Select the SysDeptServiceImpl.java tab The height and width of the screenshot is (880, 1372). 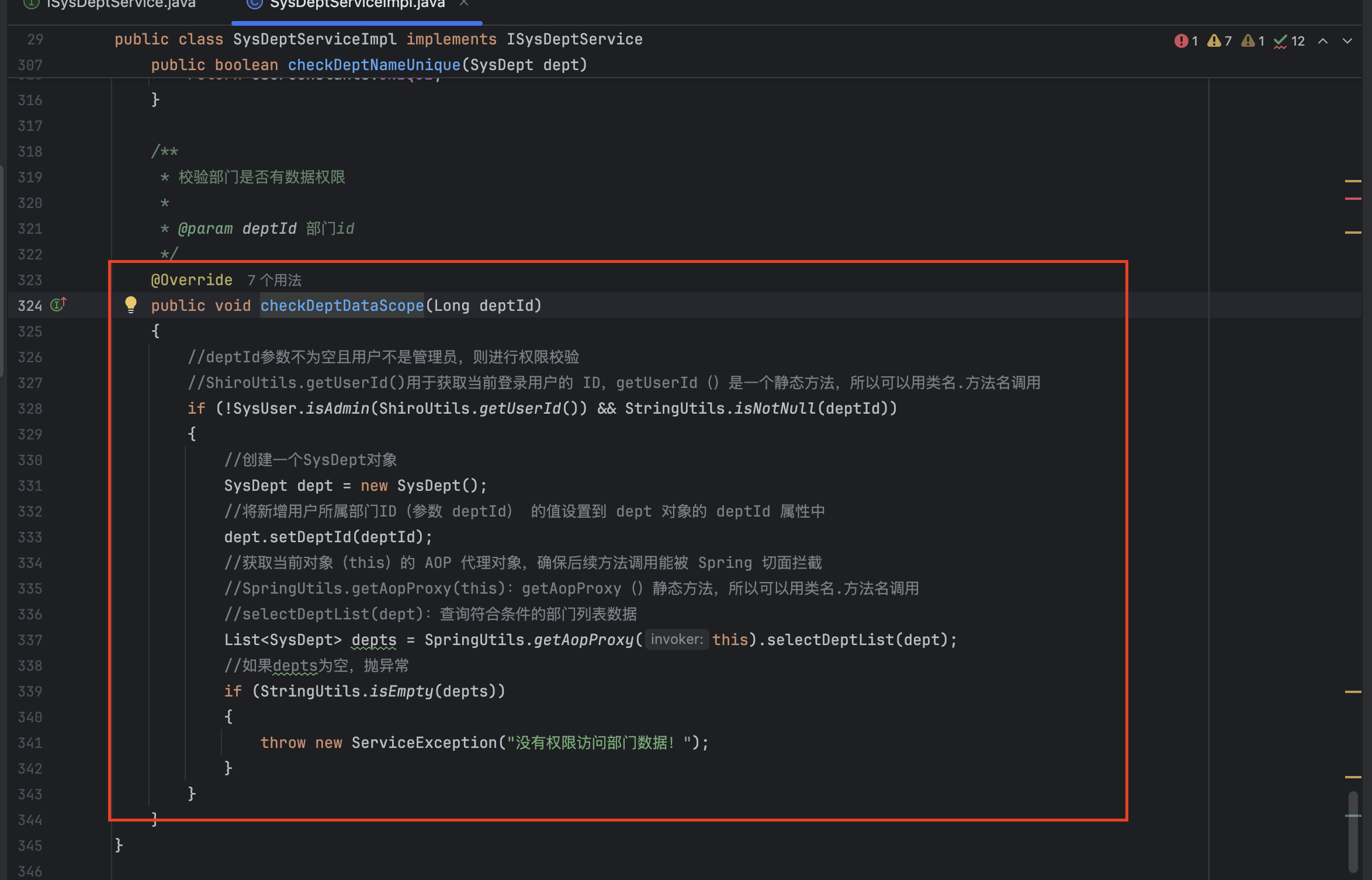(x=356, y=5)
